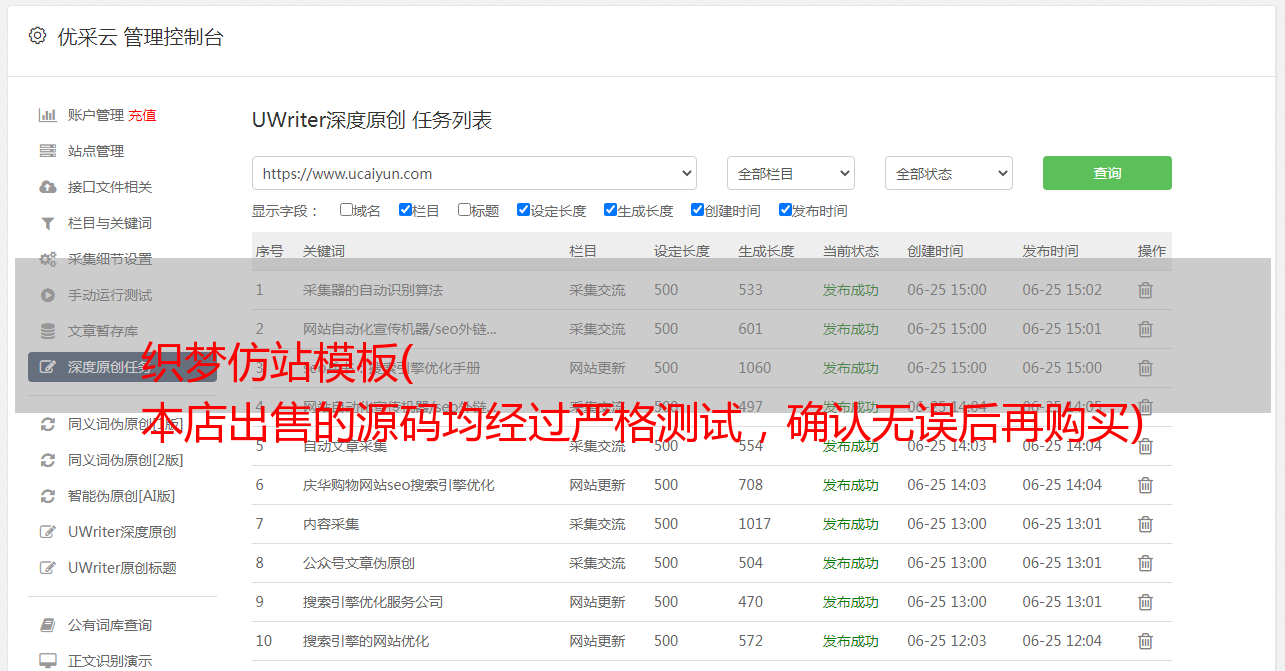Click the cloud upload icon for 接口文件相关
This screenshot has height=671, width=1285.
(47, 187)
